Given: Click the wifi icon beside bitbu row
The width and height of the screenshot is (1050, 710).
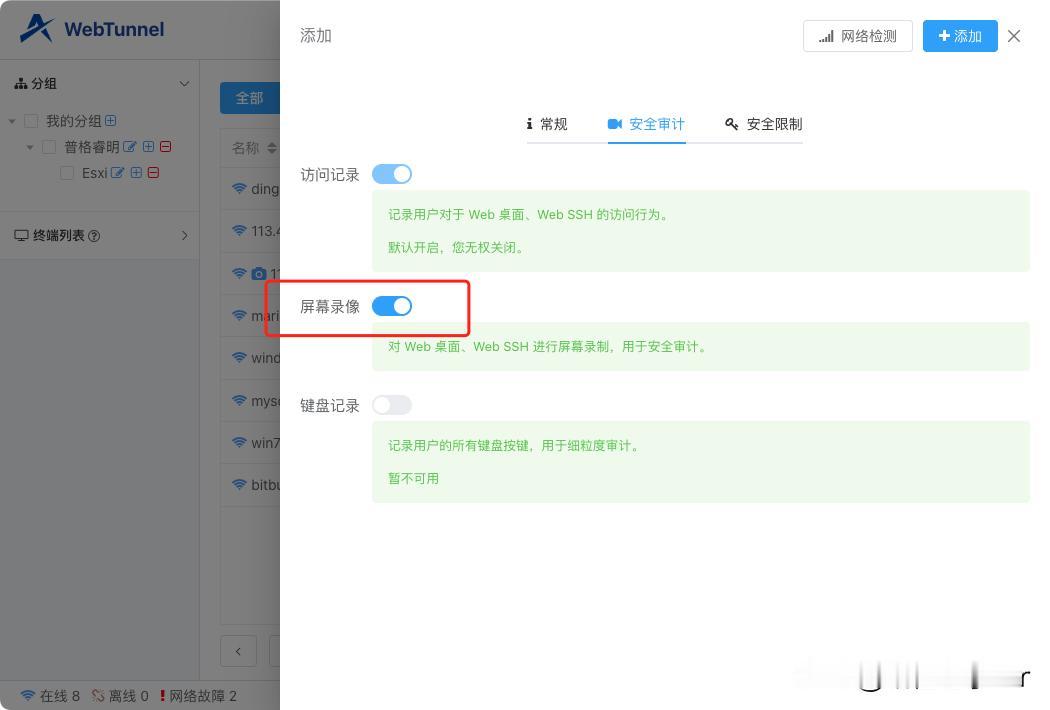Looking at the screenshot, I should point(239,484).
